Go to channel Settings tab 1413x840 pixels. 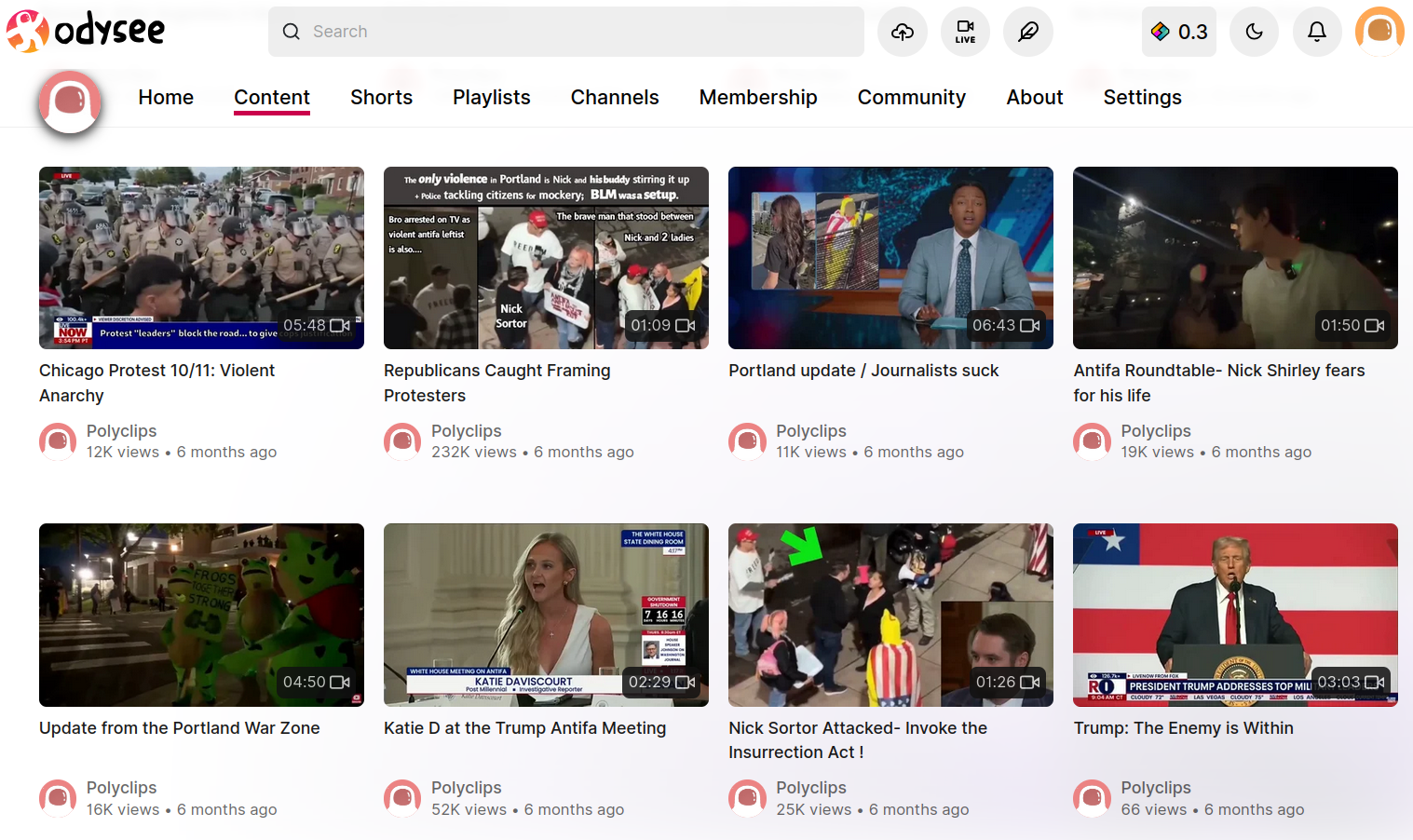coord(1142,98)
